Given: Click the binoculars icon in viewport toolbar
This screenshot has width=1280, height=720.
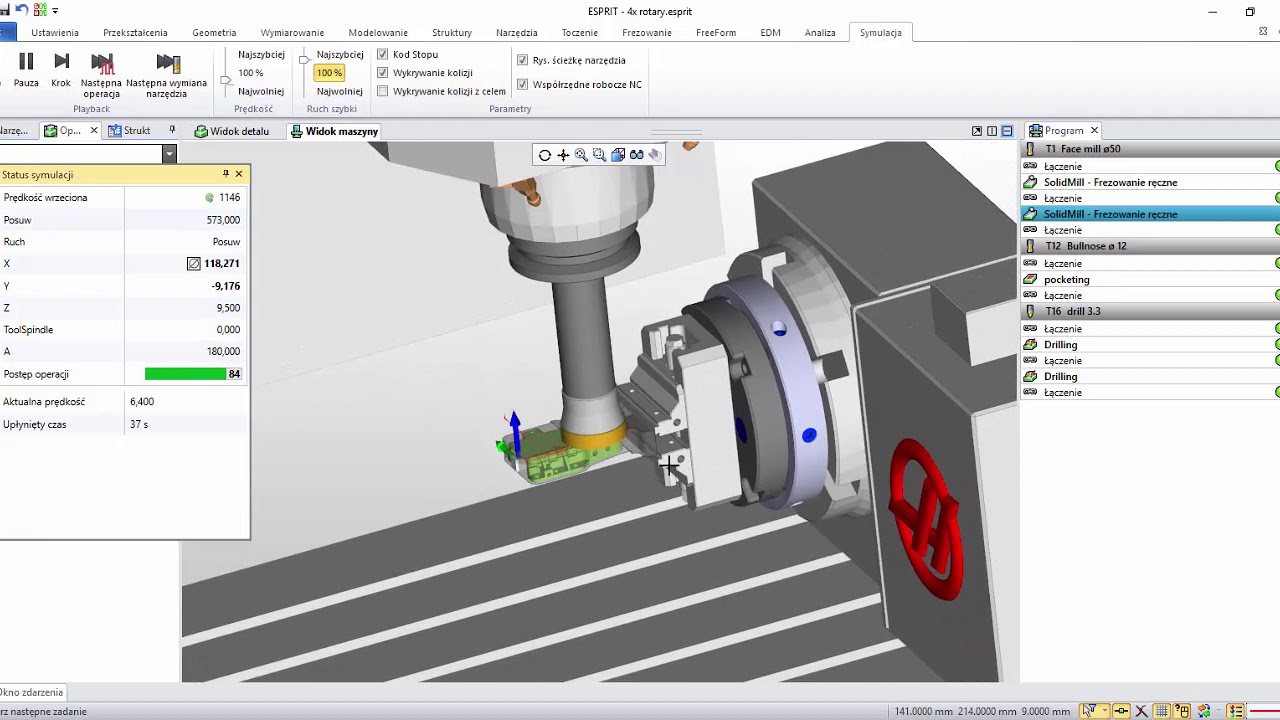Looking at the screenshot, I should [x=636, y=155].
